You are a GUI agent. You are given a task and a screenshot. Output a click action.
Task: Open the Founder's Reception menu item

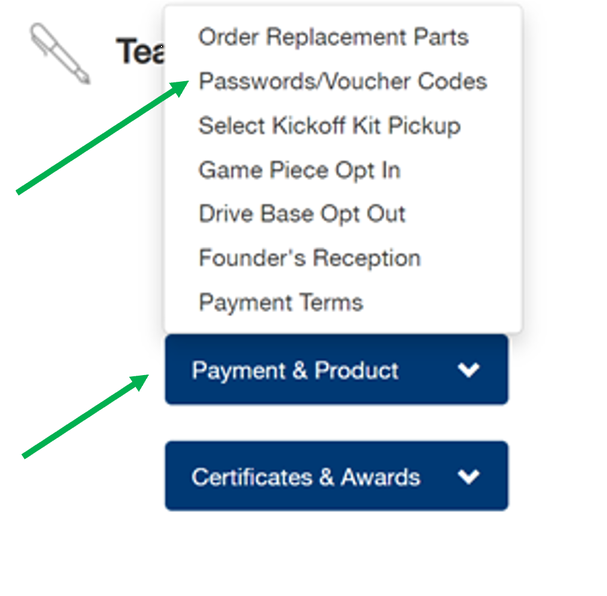pyautogui.click(x=309, y=258)
